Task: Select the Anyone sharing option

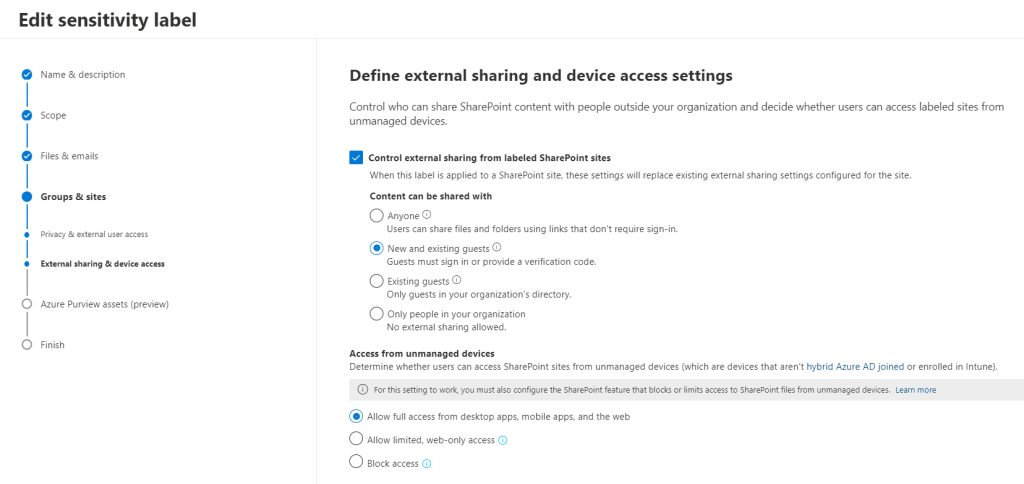Action: tap(376, 216)
